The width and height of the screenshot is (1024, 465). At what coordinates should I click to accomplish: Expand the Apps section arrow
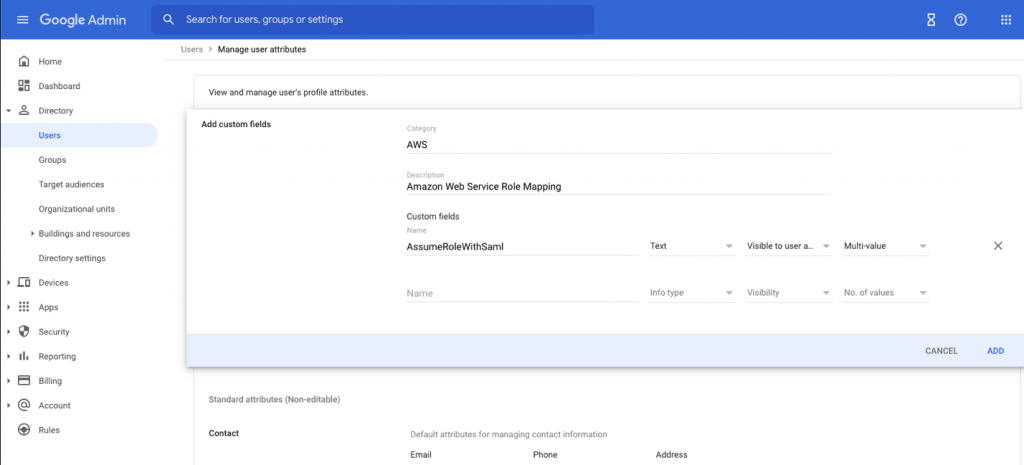tap(8, 308)
